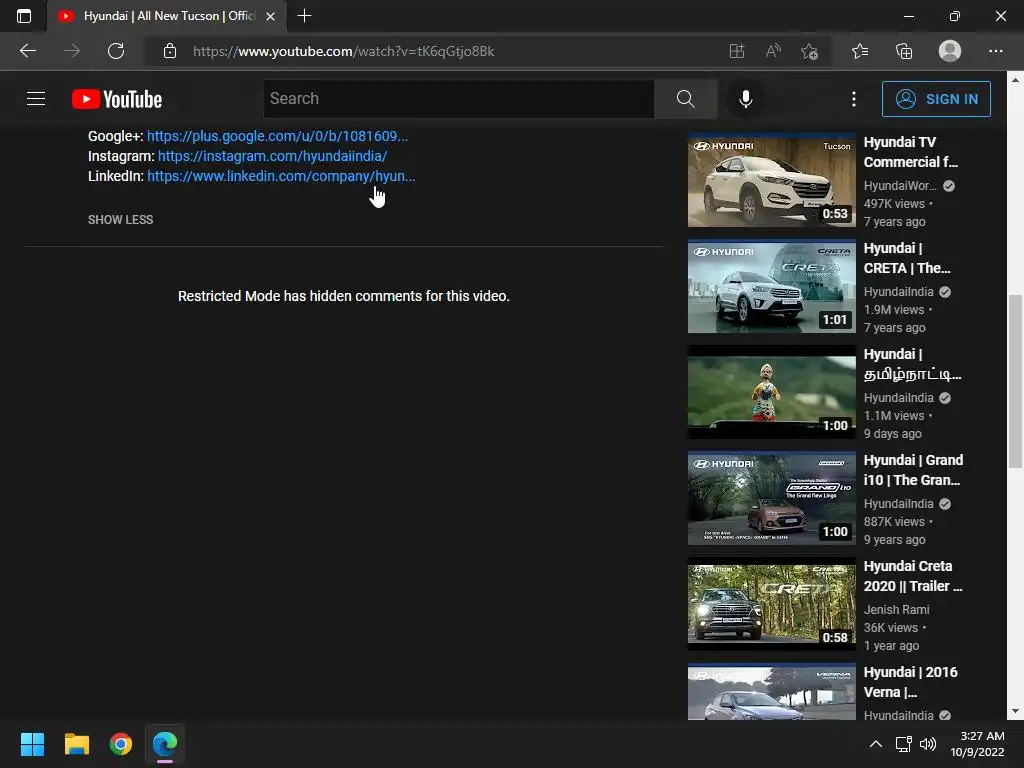Type in the YouTube Search field
The height and width of the screenshot is (768, 1024).
pos(458,99)
